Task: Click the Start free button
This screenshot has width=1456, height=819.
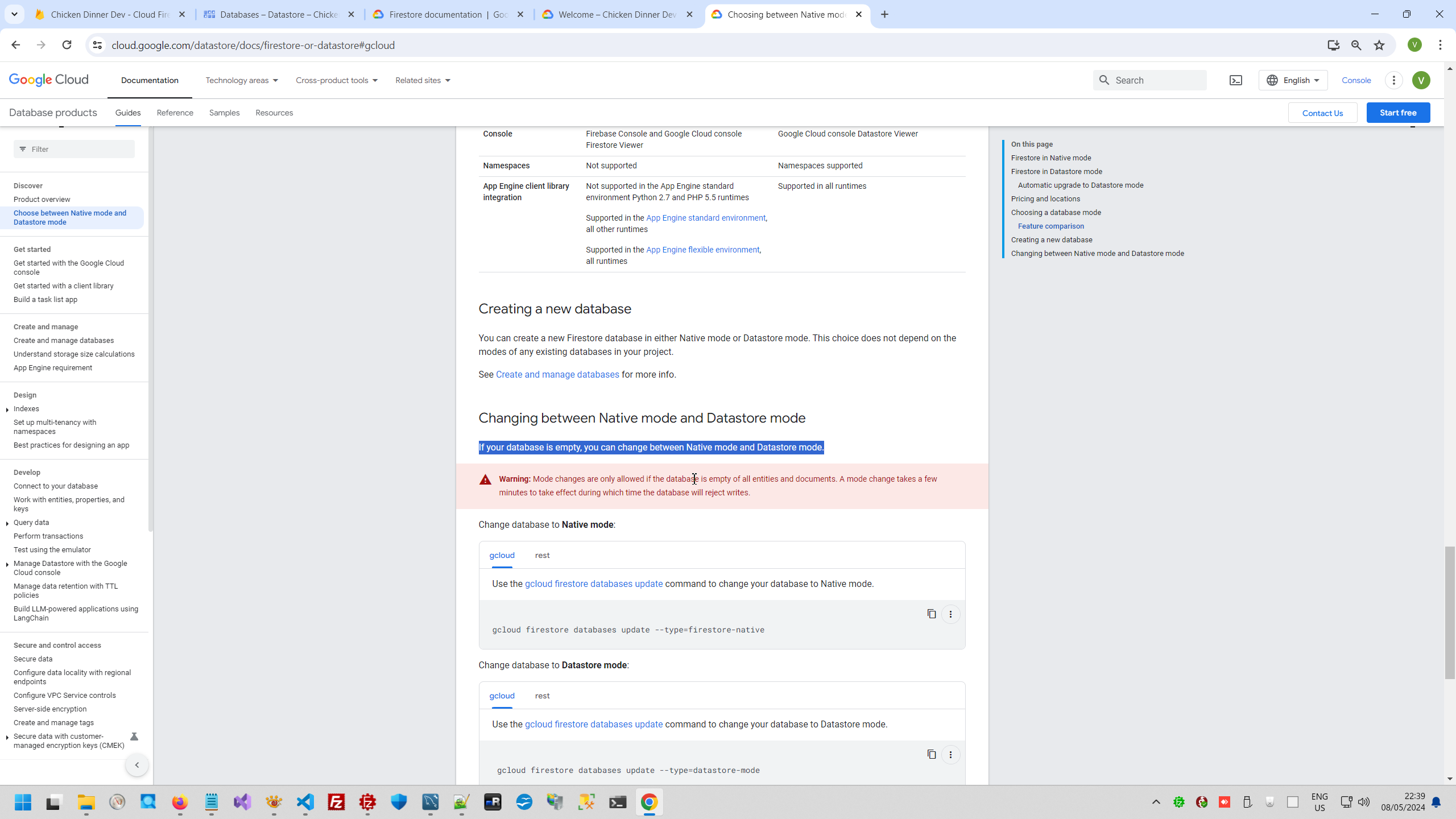Action: pos(1397,113)
